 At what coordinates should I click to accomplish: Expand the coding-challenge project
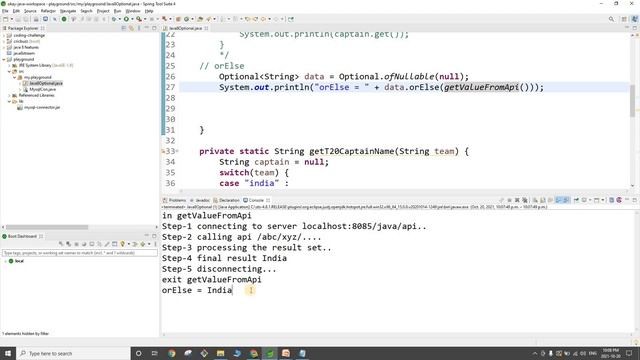tap(4, 36)
